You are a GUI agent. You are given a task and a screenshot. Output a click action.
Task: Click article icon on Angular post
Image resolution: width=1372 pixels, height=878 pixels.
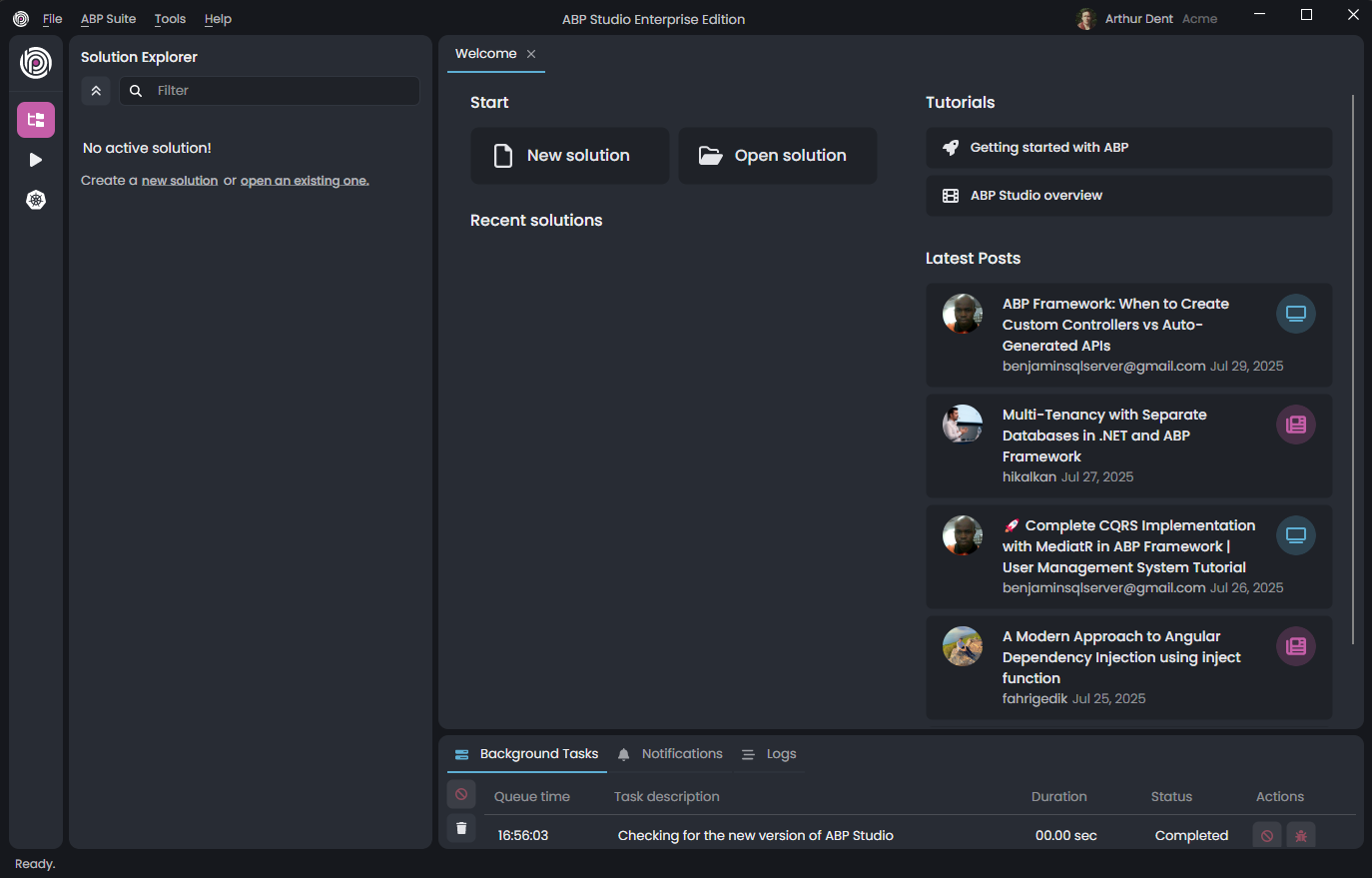point(1296,646)
